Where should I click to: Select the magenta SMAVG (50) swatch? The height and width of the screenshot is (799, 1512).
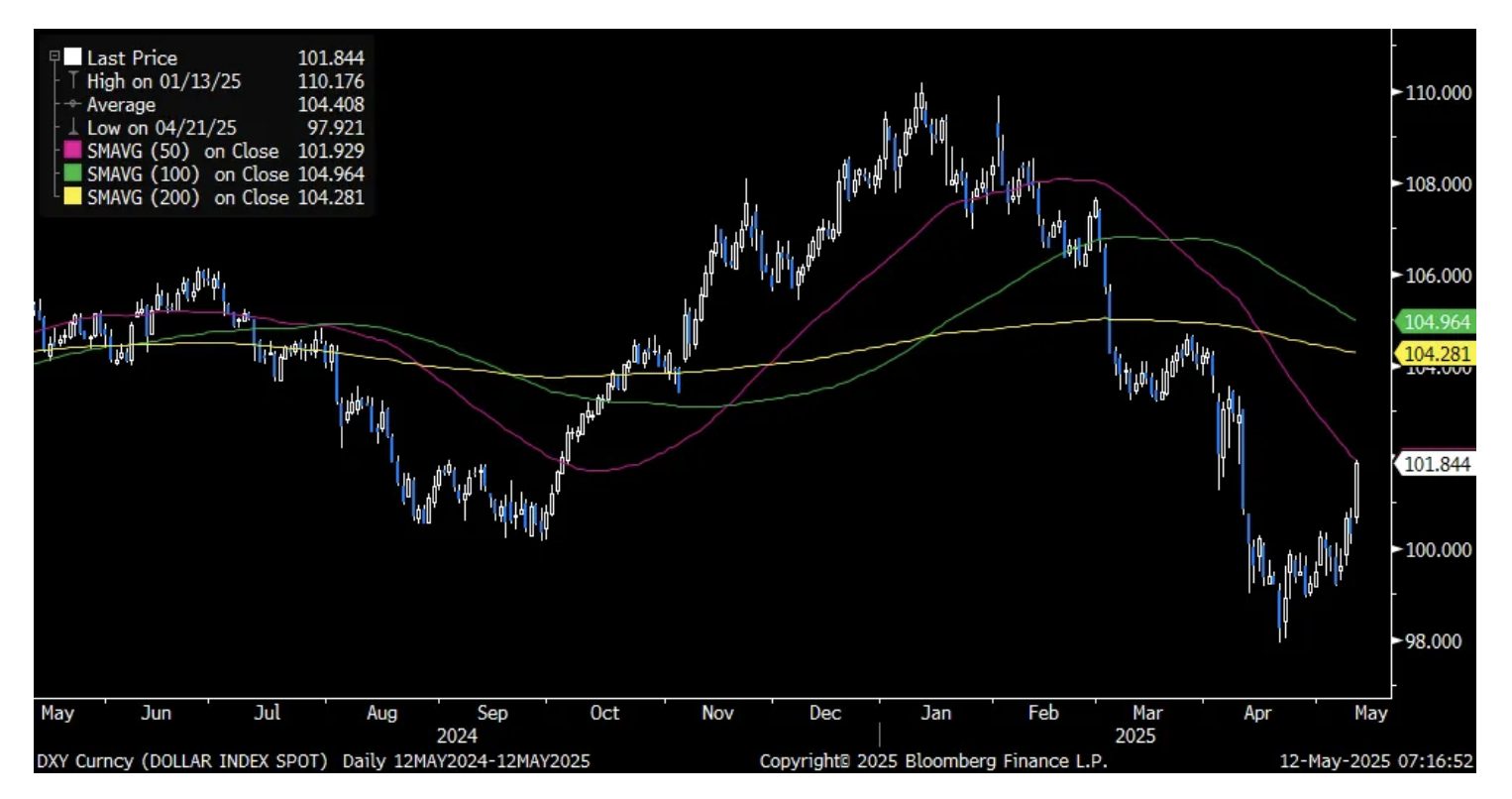pyautogui.click(x=73, y=151)
